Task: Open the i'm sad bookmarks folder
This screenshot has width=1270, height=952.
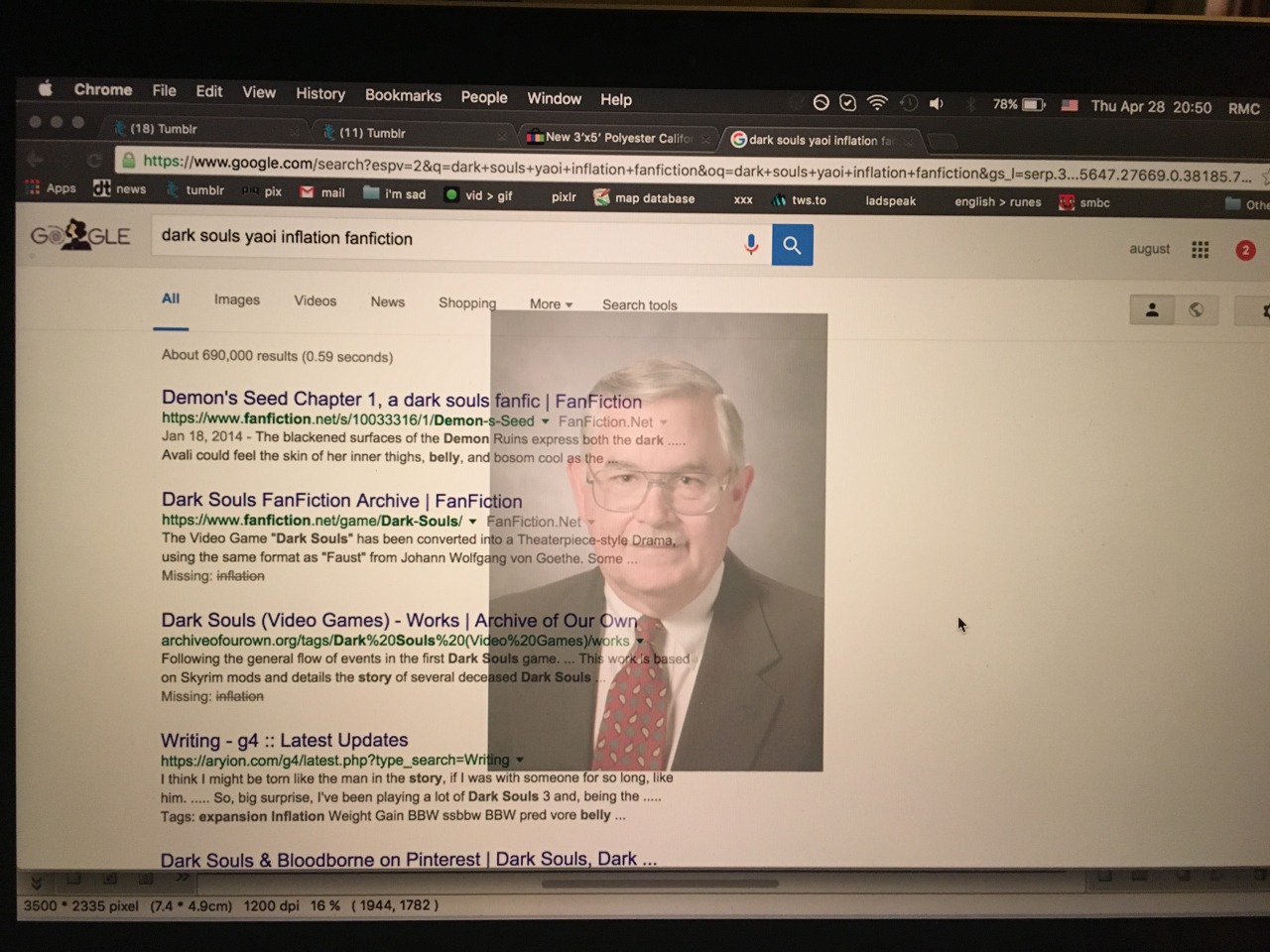Action: [395, 193]
